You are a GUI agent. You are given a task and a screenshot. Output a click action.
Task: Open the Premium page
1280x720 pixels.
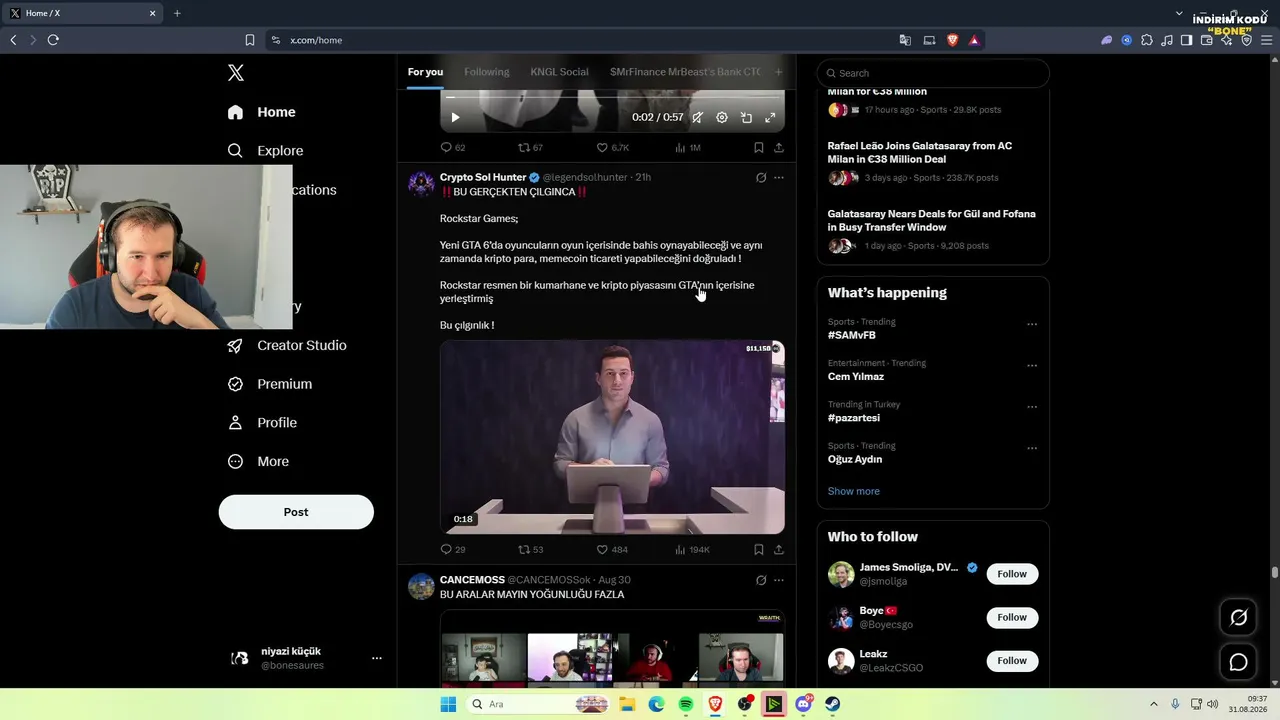click(269, 384)
